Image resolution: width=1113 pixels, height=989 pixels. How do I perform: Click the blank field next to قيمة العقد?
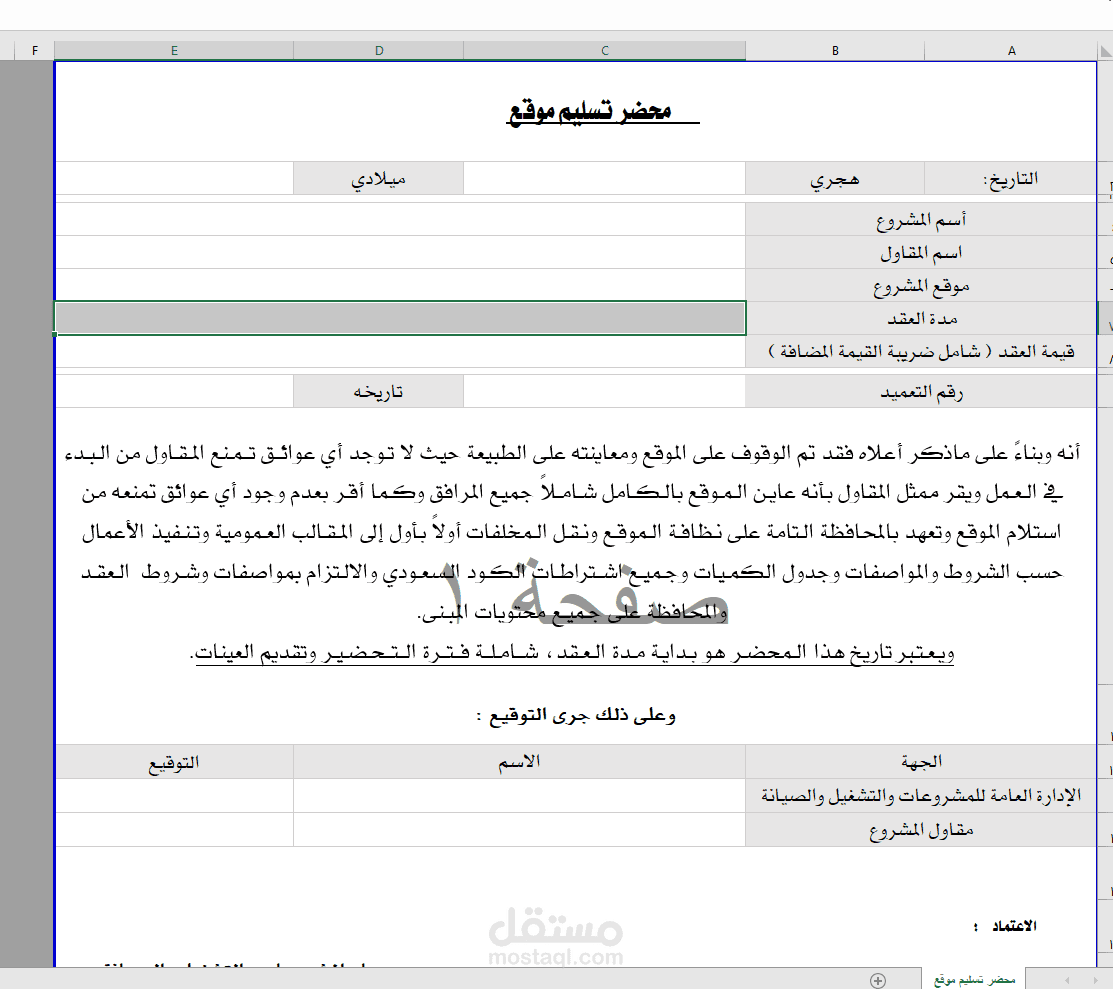tap(400, 351)
